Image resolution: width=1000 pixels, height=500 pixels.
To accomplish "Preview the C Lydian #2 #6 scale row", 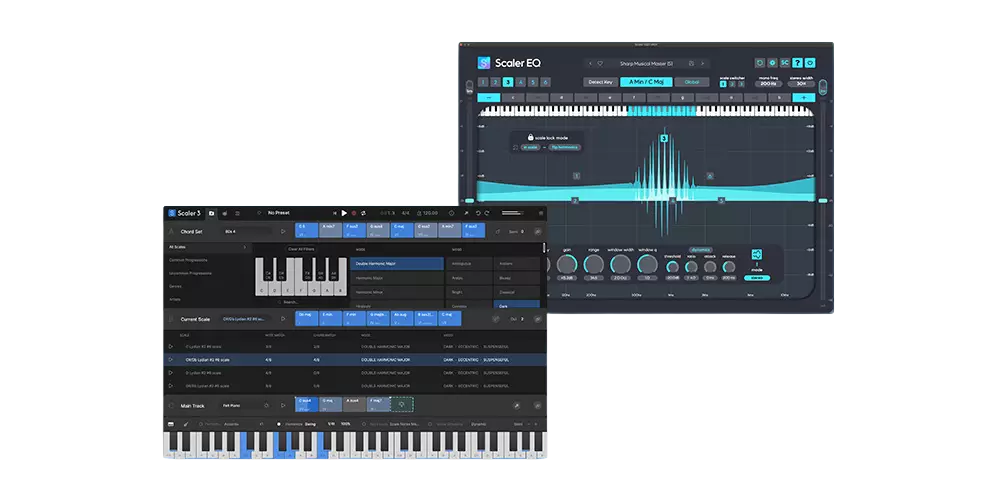I will click(170, 346).
